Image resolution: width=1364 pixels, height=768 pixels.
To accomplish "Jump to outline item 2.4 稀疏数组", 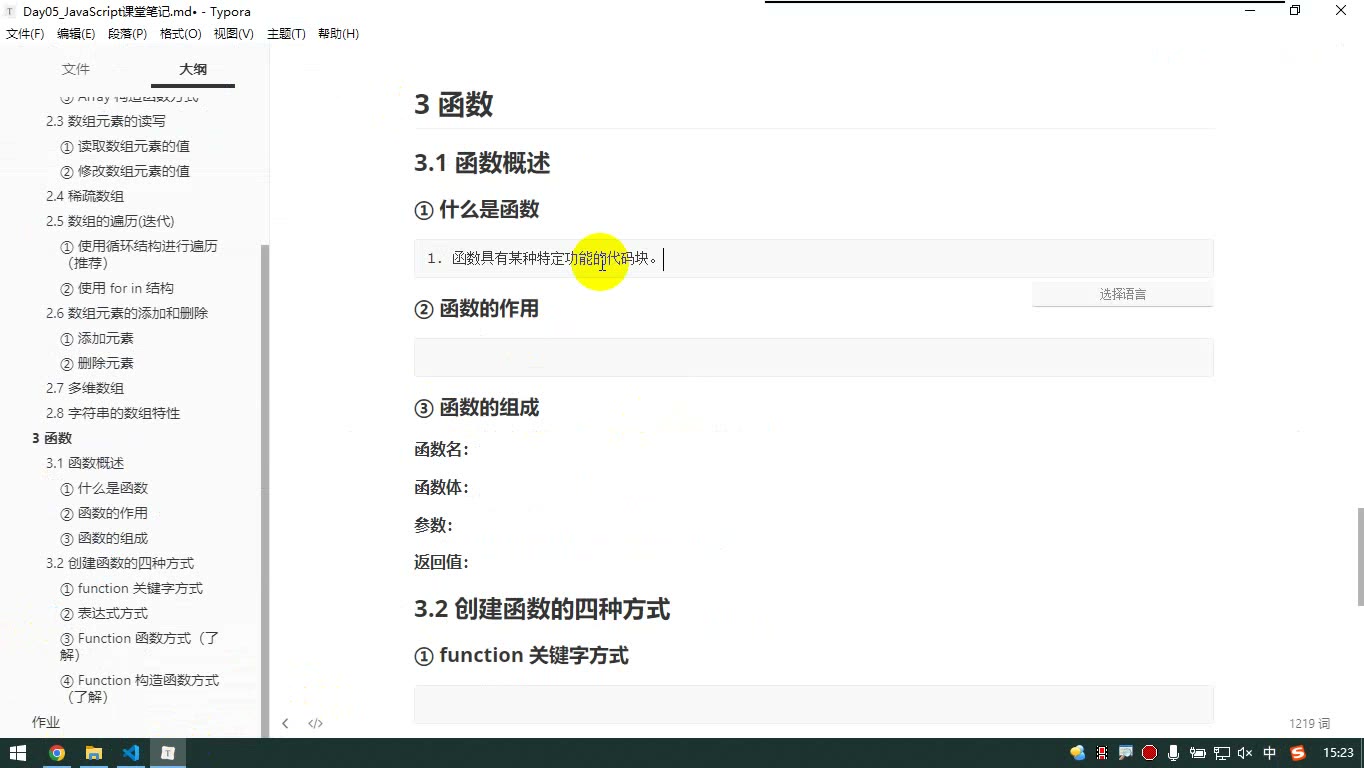I will [85, 196].
